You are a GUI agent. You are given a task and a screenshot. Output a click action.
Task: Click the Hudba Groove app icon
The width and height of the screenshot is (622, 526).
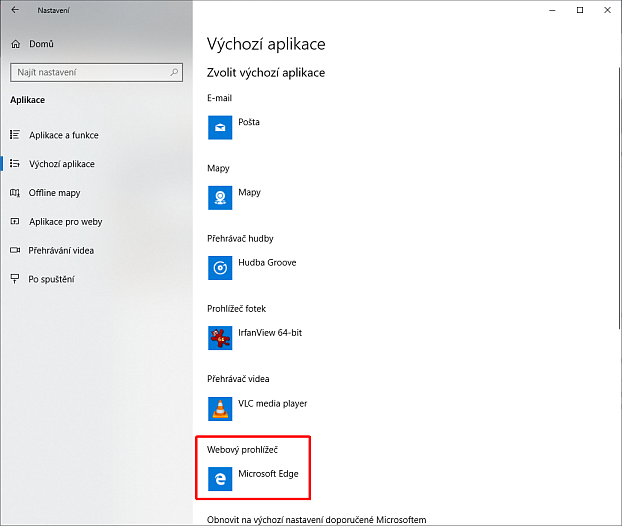tap(220, 268)
